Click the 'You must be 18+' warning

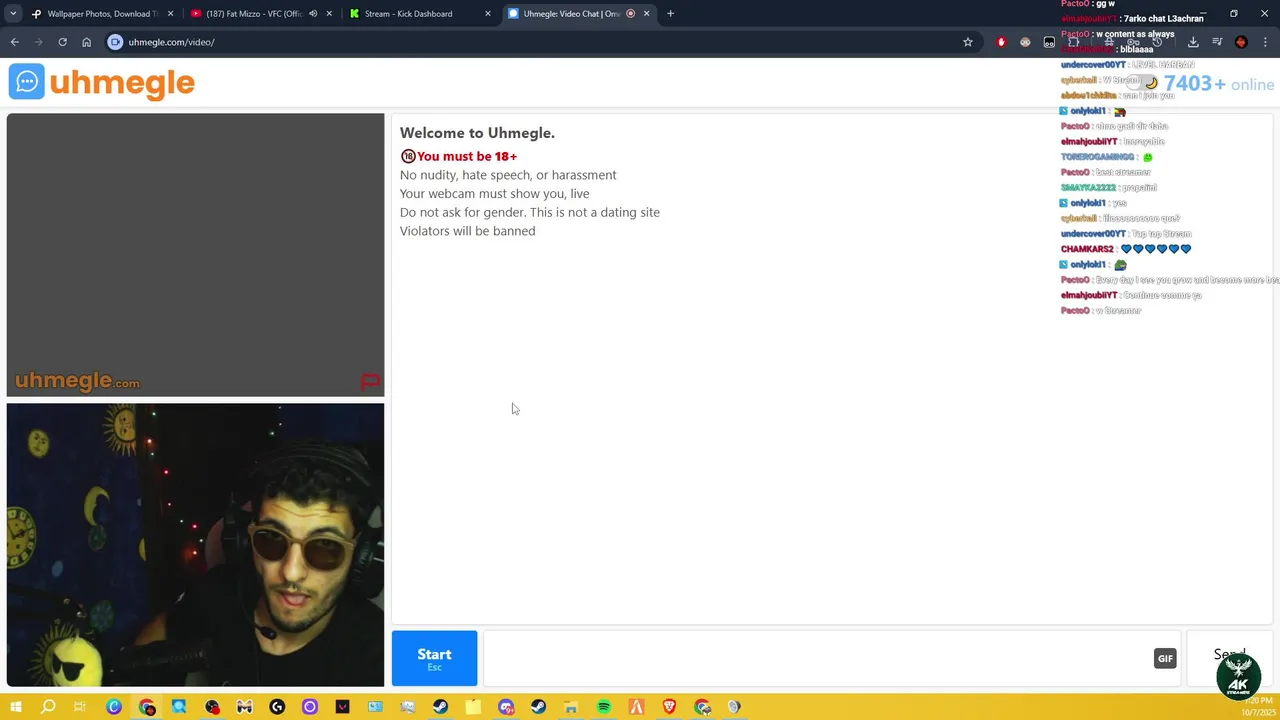pos(459,156)
